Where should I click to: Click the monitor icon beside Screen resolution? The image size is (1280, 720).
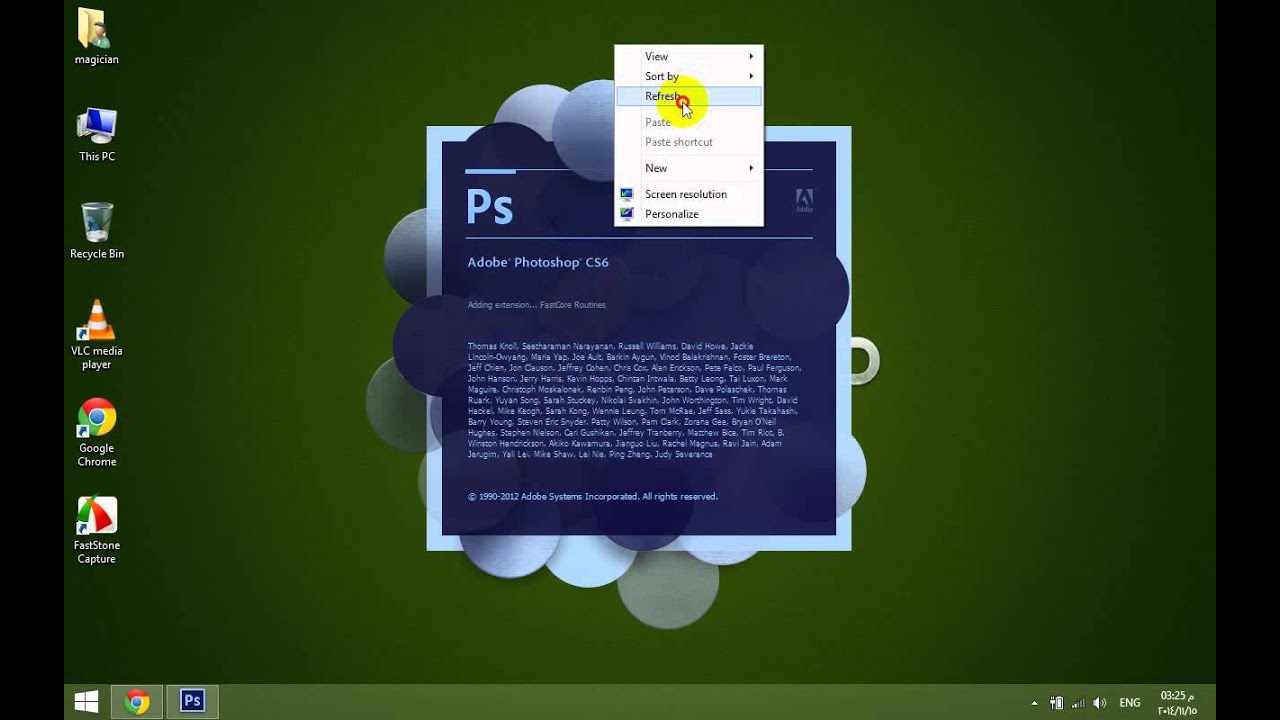point(627,194)
